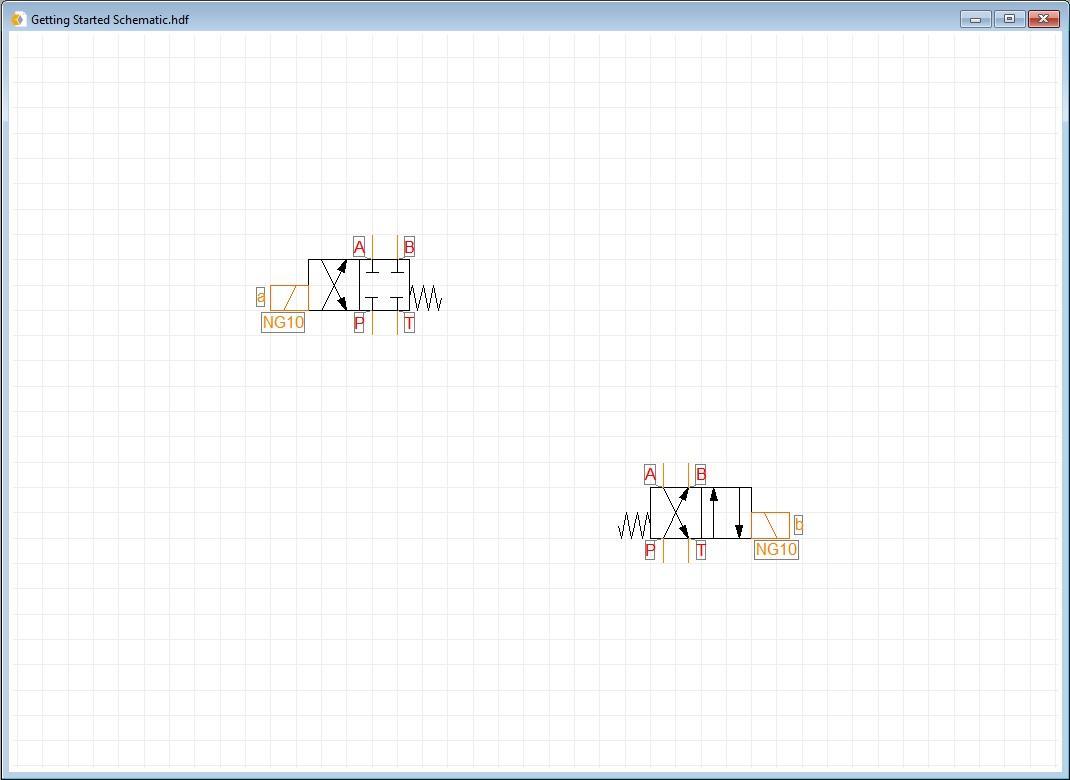Viewport: 1070px width, 780px height.
Task: Select crossed-arrows position of right valve
Action: tap(676, 513)
